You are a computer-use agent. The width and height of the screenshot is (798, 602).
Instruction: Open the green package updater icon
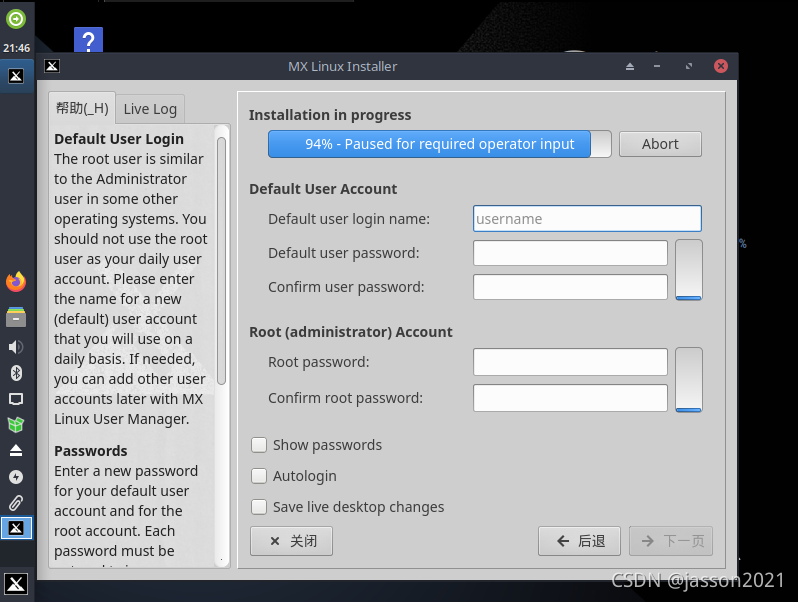click(x=16, y=424)
